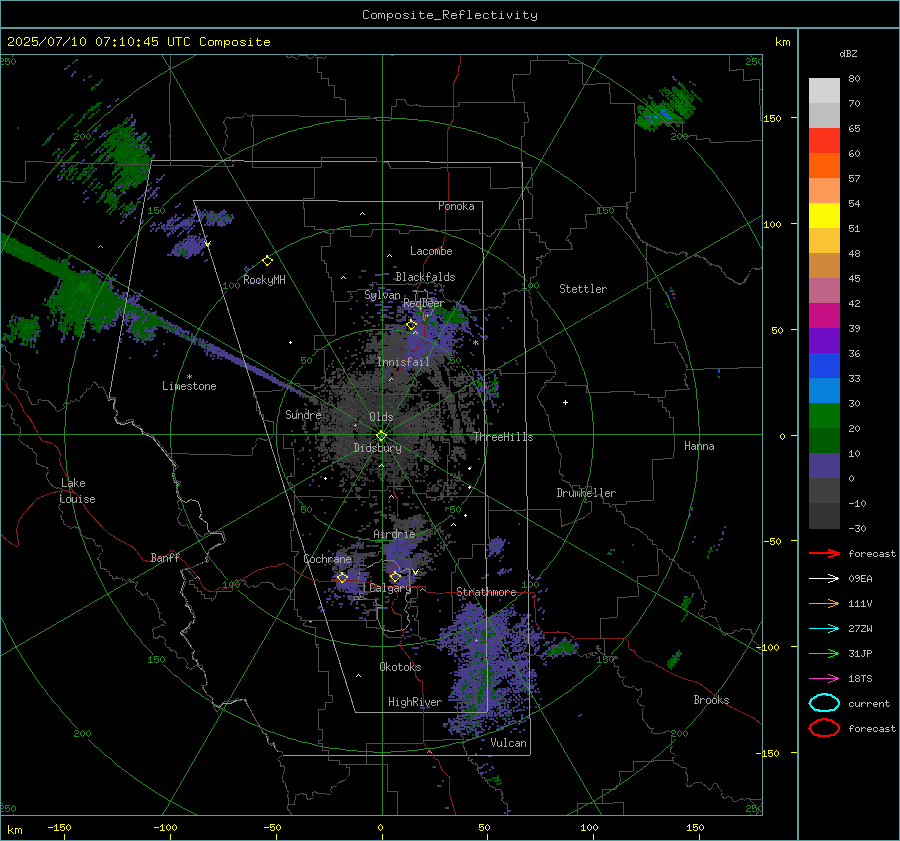
Task: Click the Lake Louise label
Action: click(x=77, y=491)
